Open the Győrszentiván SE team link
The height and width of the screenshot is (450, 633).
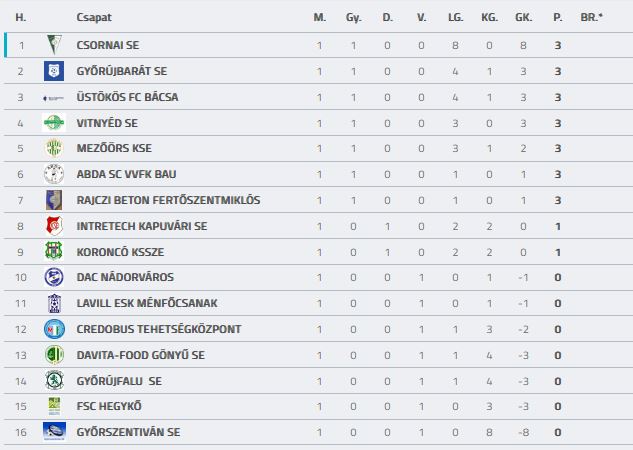click(x=129, y=432)
